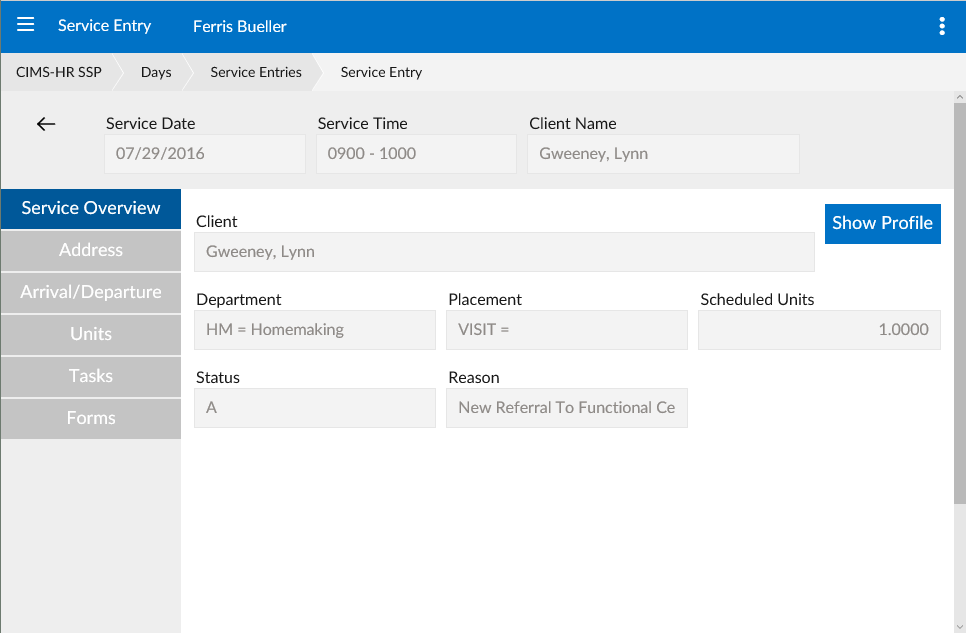Click the Reason label

pos(474,377)
